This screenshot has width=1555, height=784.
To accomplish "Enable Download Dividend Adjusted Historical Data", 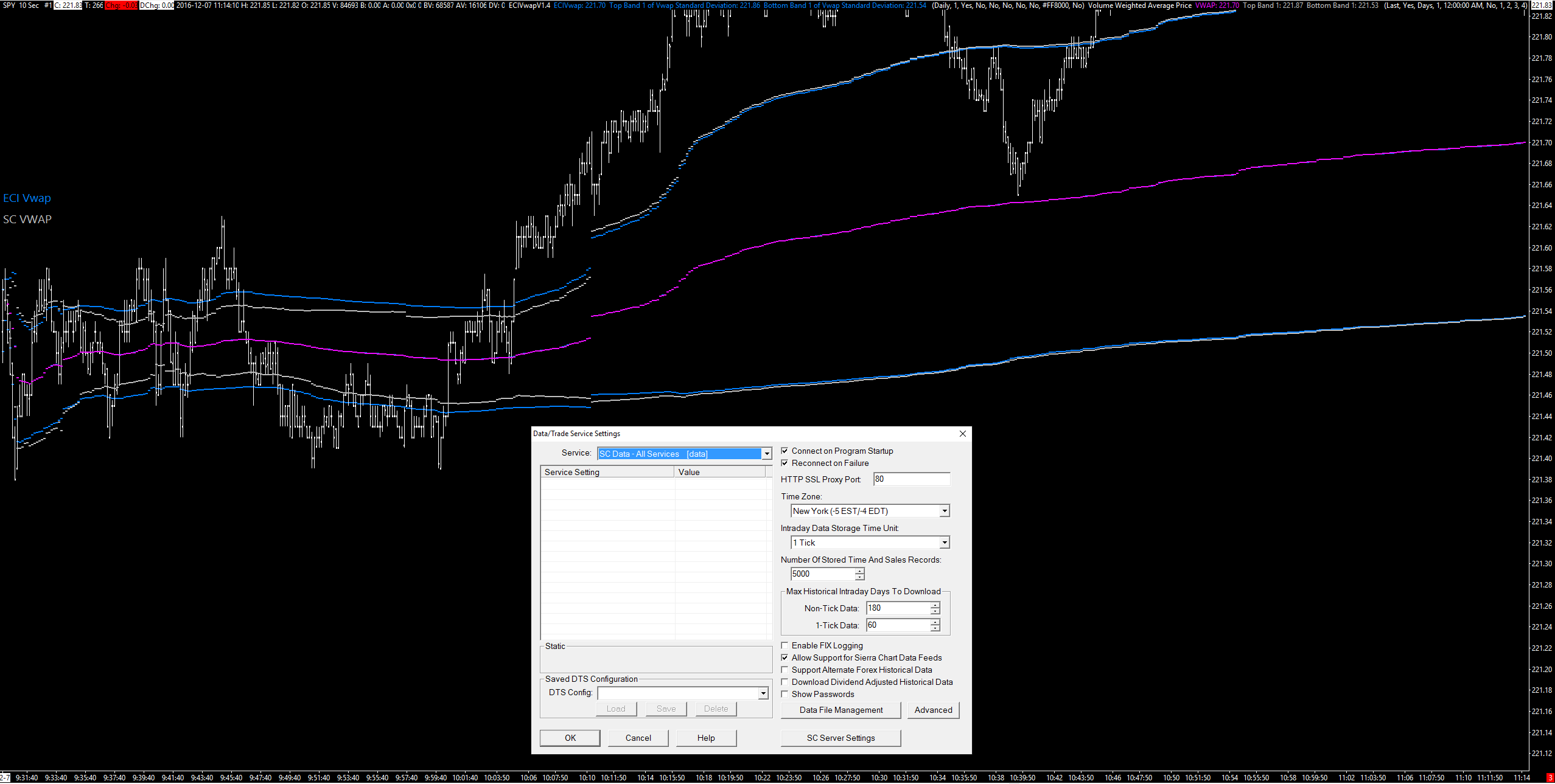I will click(785, 682).
